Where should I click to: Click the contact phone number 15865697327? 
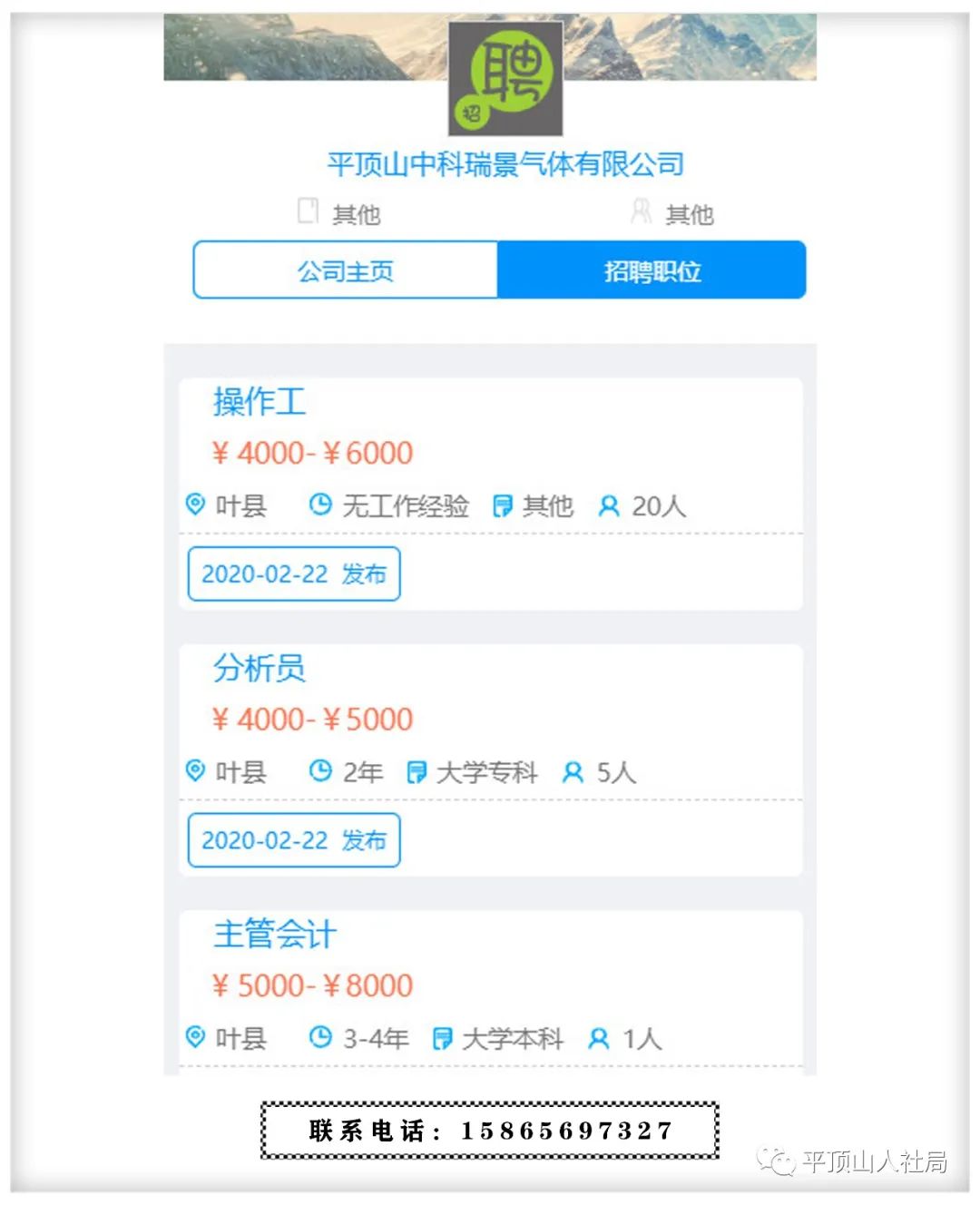click(566, 1131)
